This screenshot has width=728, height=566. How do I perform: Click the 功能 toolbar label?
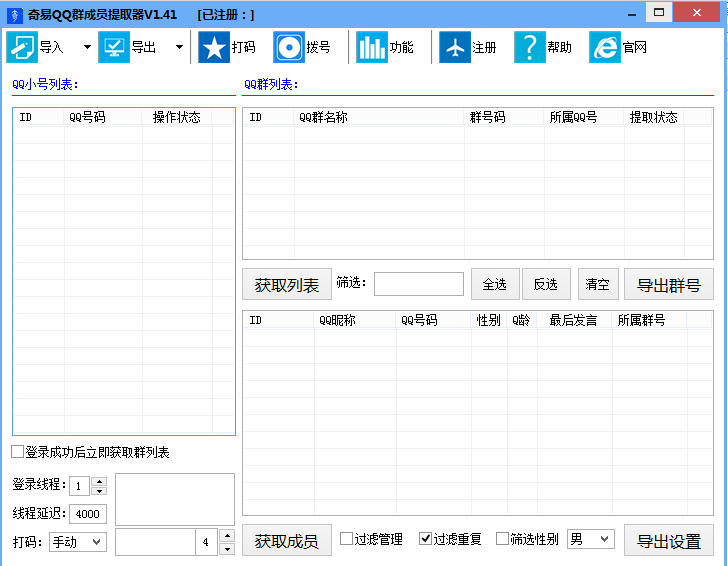[401, 47]
